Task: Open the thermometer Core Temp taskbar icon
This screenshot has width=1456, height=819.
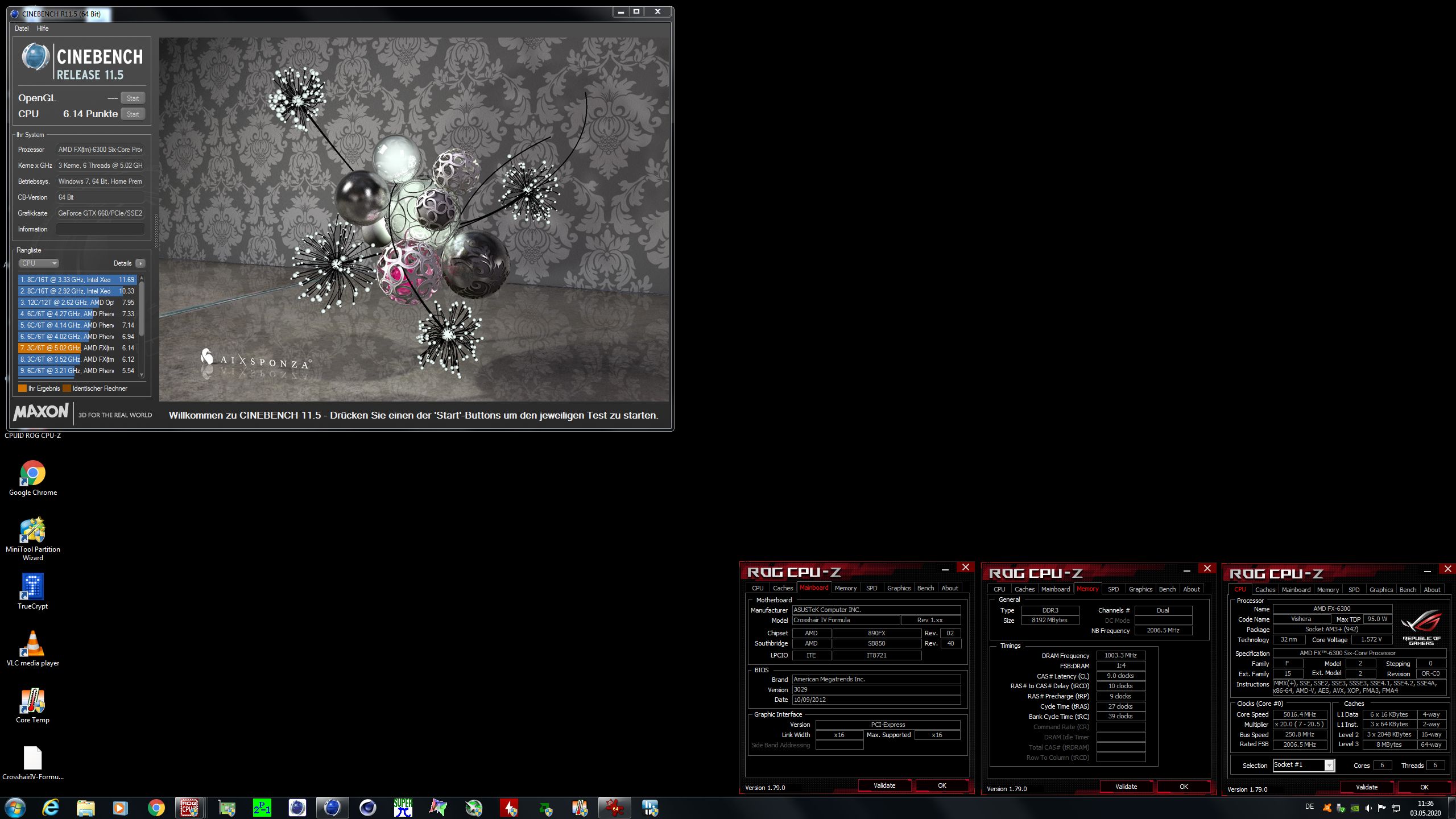Action: coord(580,808)
